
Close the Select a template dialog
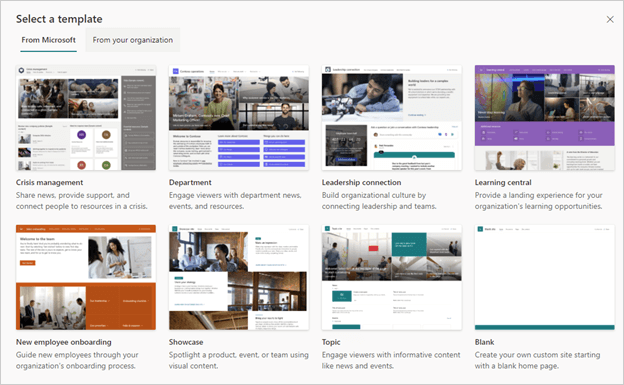[610, 19]
